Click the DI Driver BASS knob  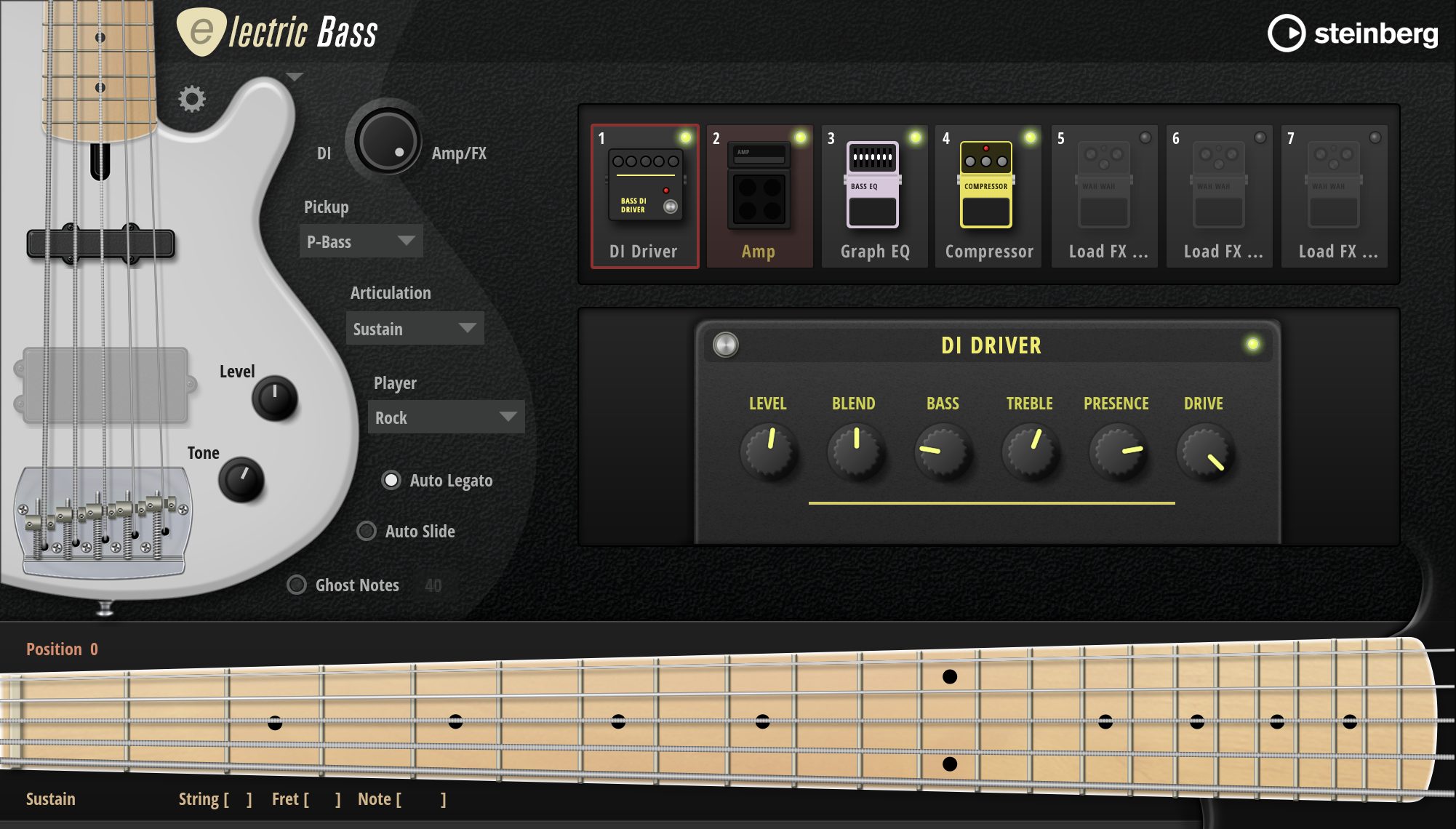click(943, 451)
